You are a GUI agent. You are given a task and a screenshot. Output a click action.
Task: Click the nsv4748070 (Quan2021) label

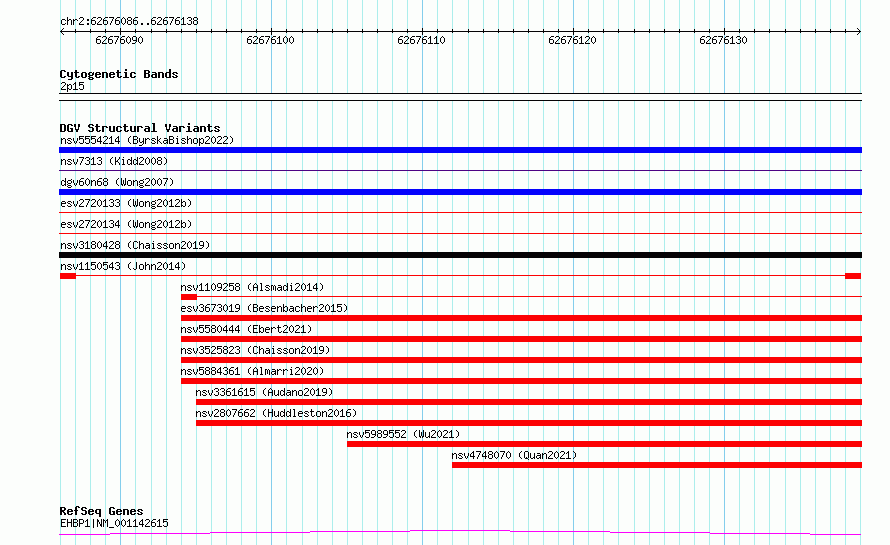[514, 455]
